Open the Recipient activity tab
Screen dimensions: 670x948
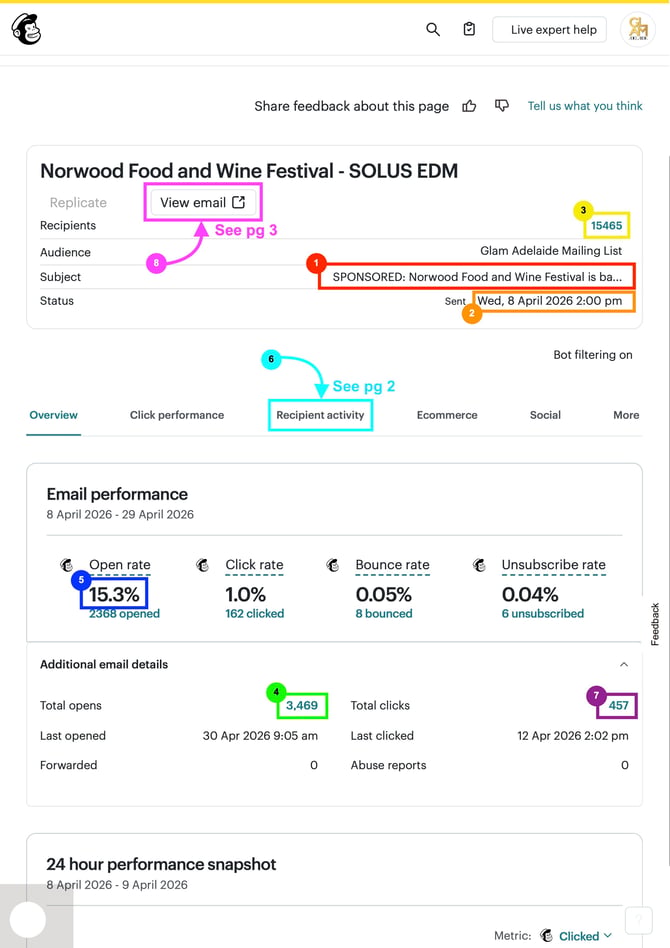(320, 415)
